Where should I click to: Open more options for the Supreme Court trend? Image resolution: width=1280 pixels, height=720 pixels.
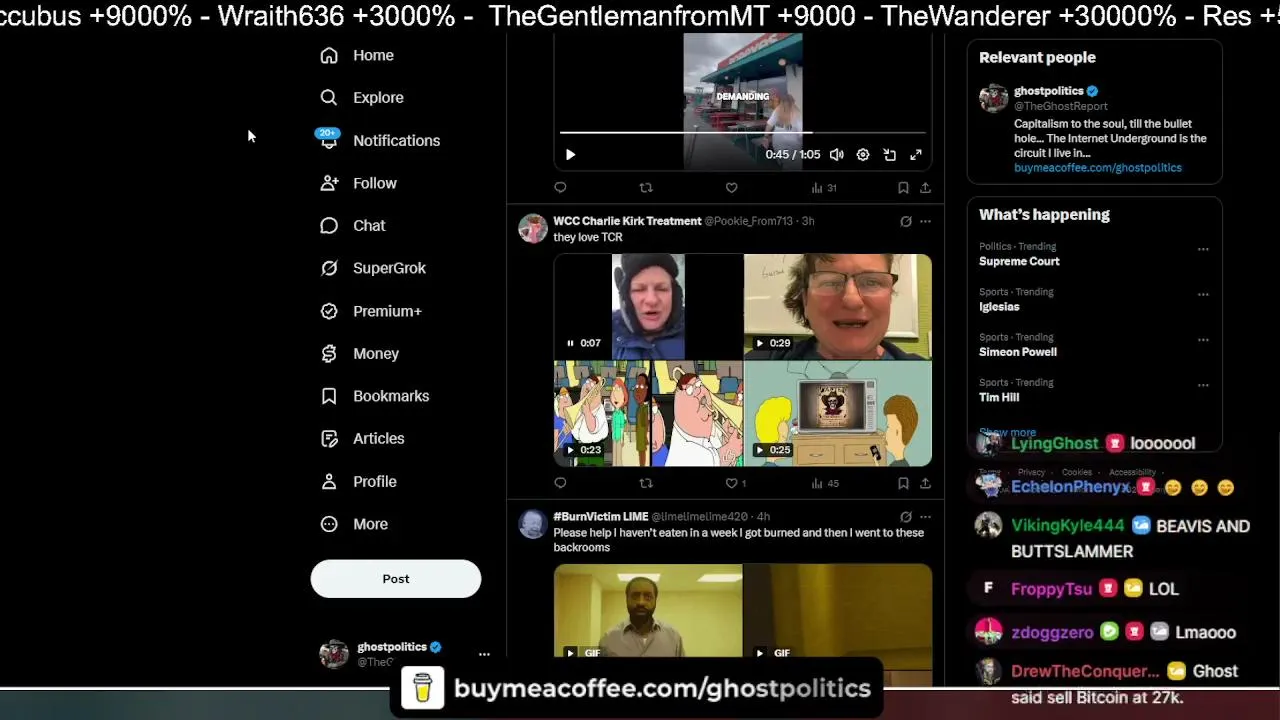[1203, 249]
